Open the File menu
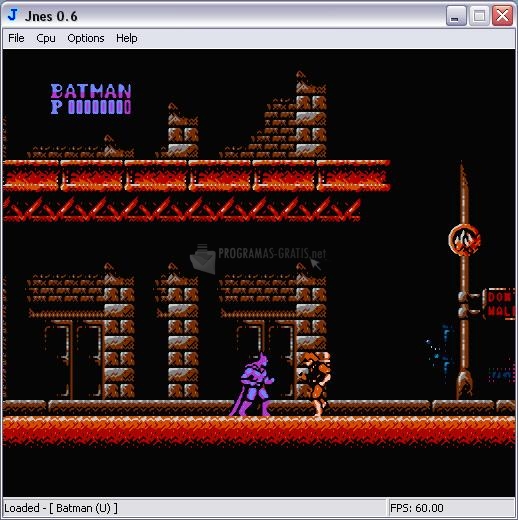The image size is (518, 520). 16,38
